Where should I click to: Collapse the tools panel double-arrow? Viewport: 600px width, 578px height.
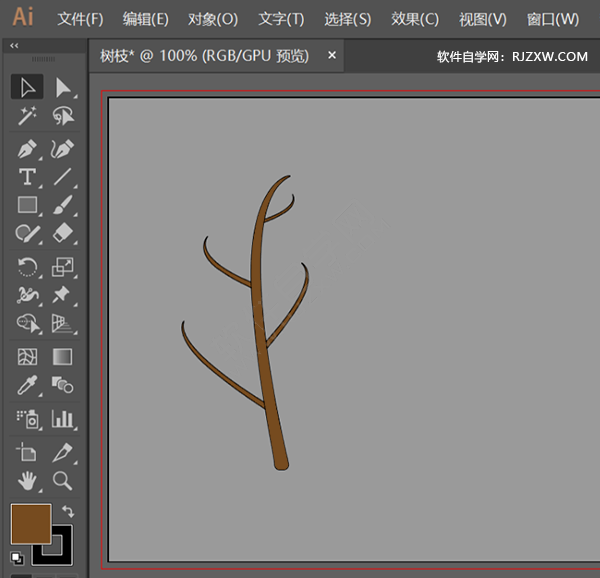click(14, 46)
